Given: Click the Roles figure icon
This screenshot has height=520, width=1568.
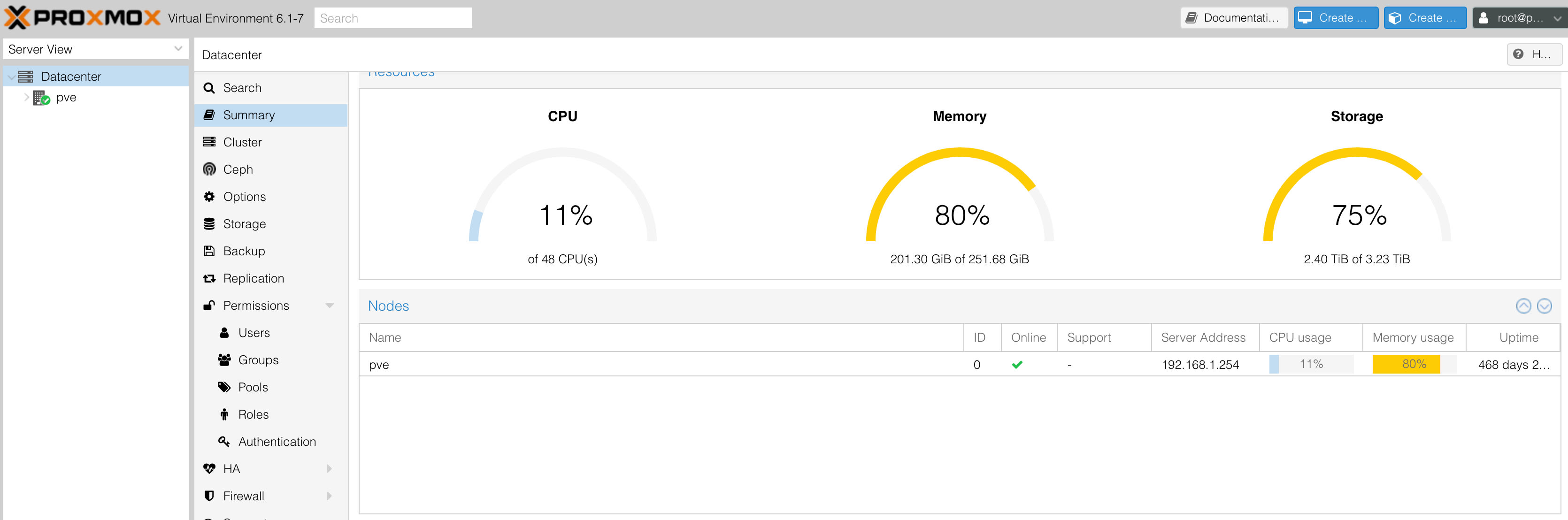Looking at the screenshot, I should [x=224, y=414].
